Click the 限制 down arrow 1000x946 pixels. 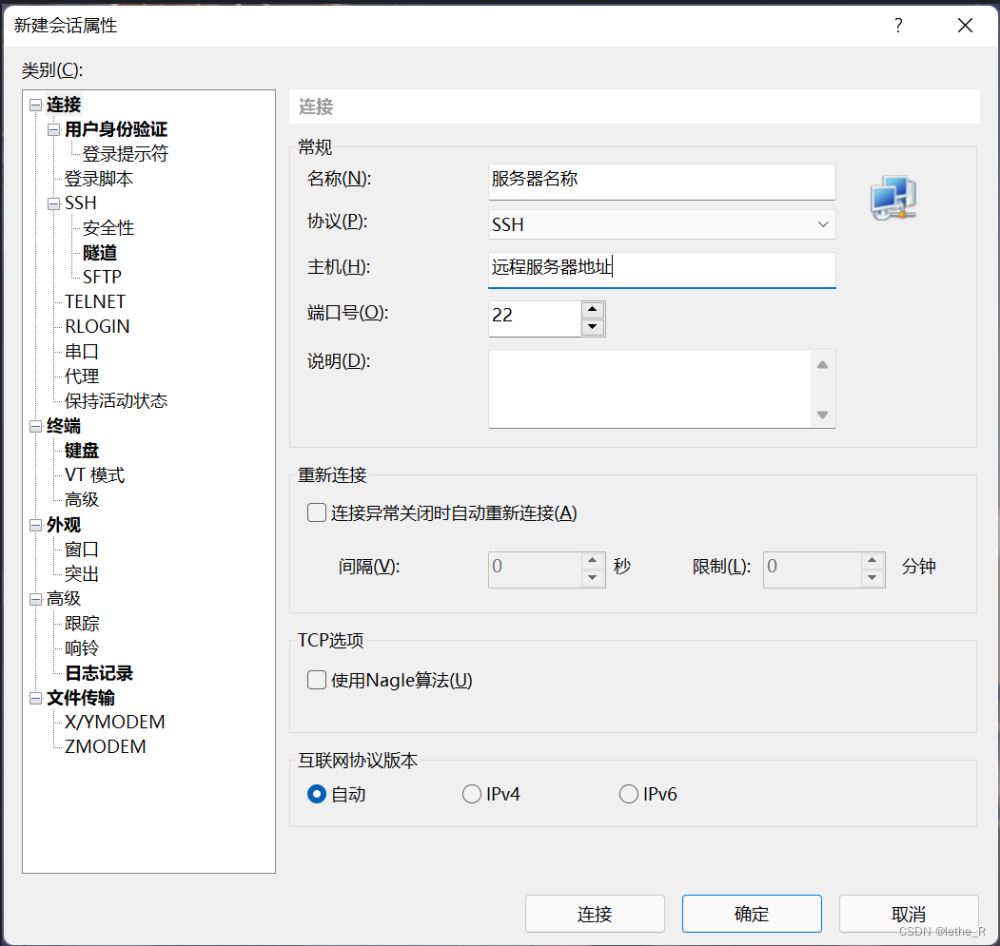coord(872,578)
